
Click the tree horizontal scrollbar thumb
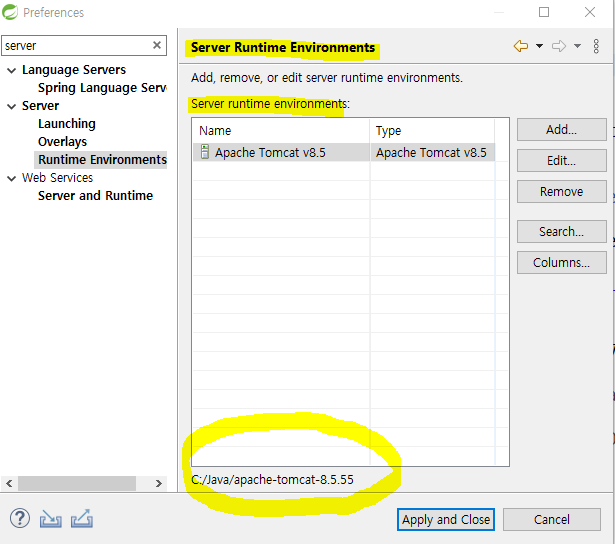(77, 483)
